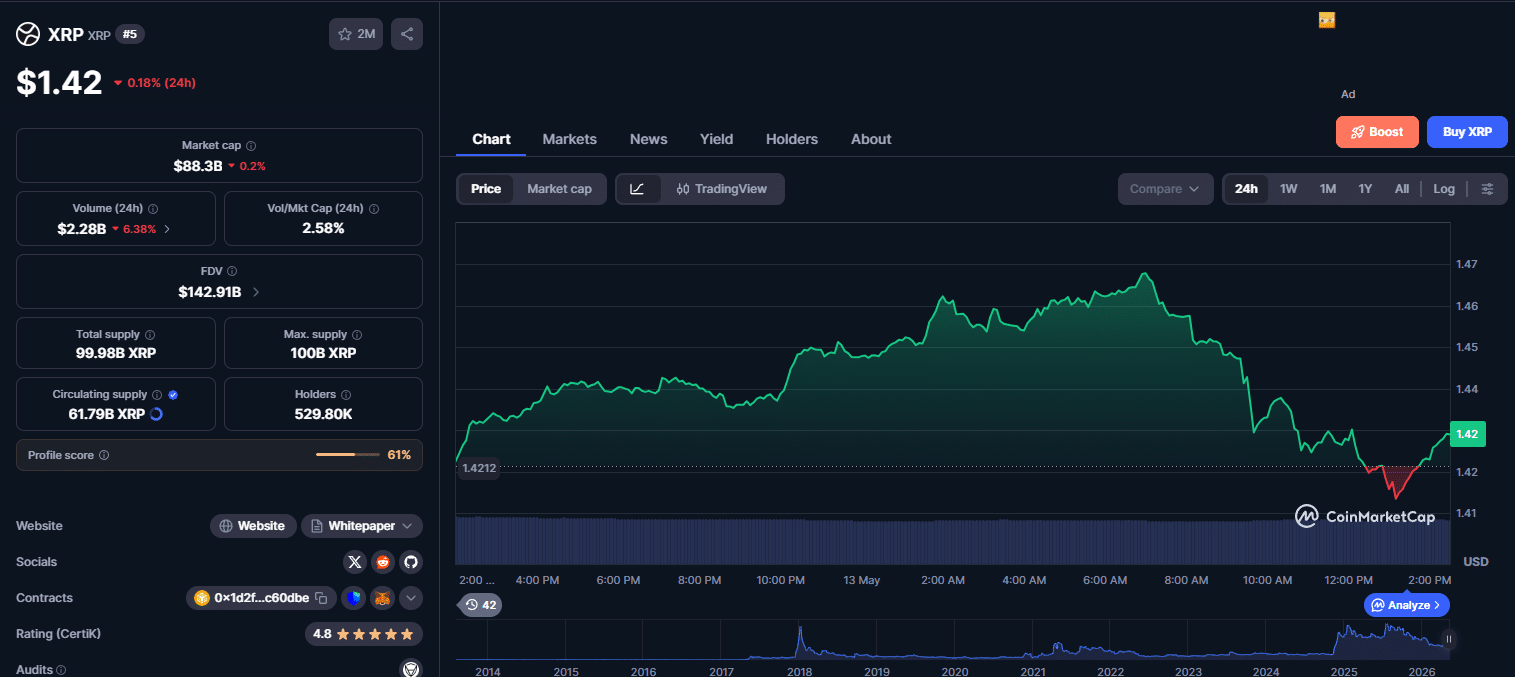Expand FDV details arrow

point(256,292)
